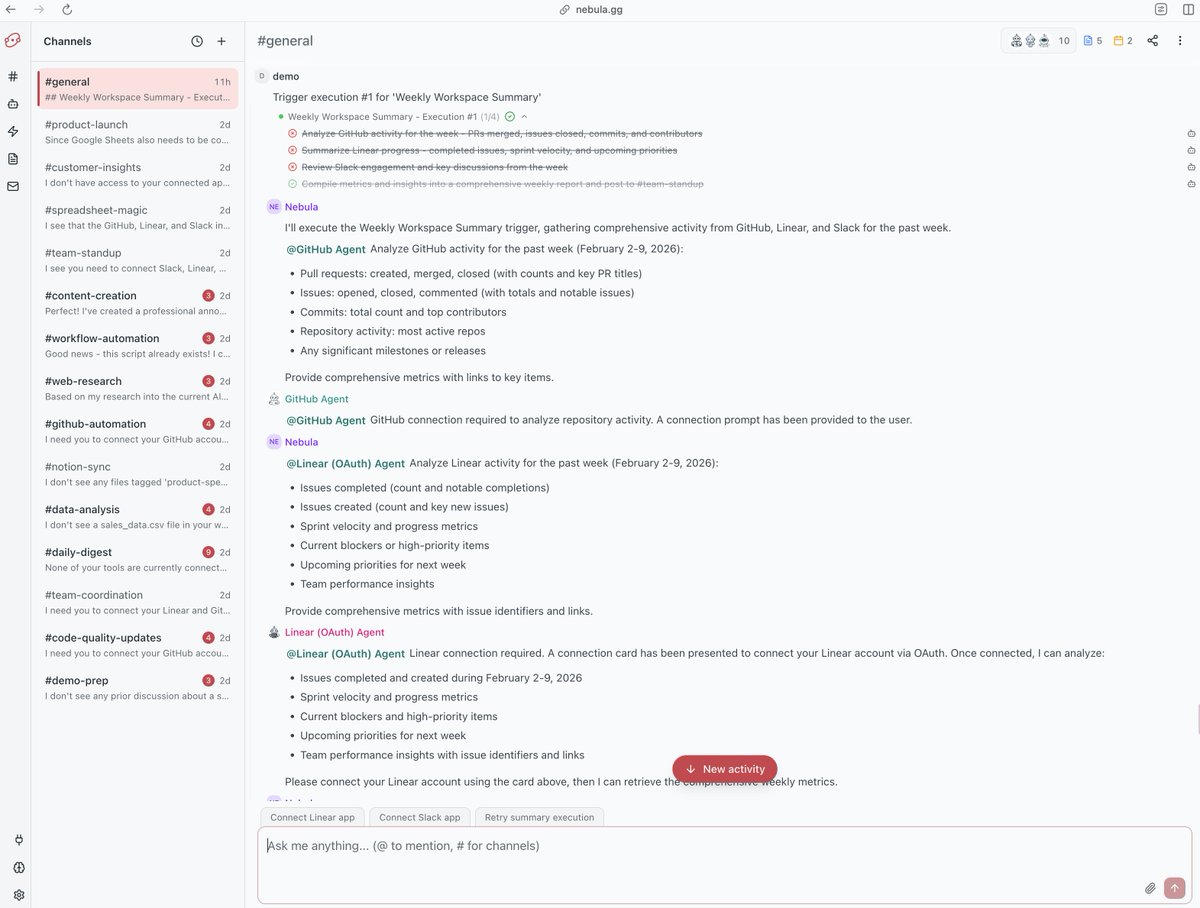Select the #general channel
The height and width of the screenshot is (908, 1200).
coord(137,88)
